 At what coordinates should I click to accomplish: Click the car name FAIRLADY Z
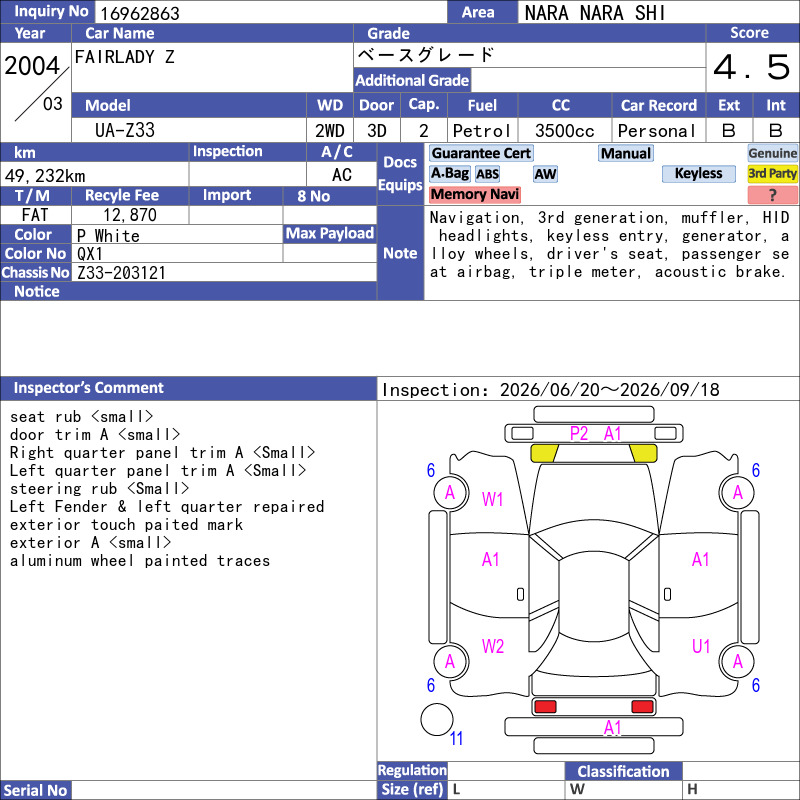(124, 57)
